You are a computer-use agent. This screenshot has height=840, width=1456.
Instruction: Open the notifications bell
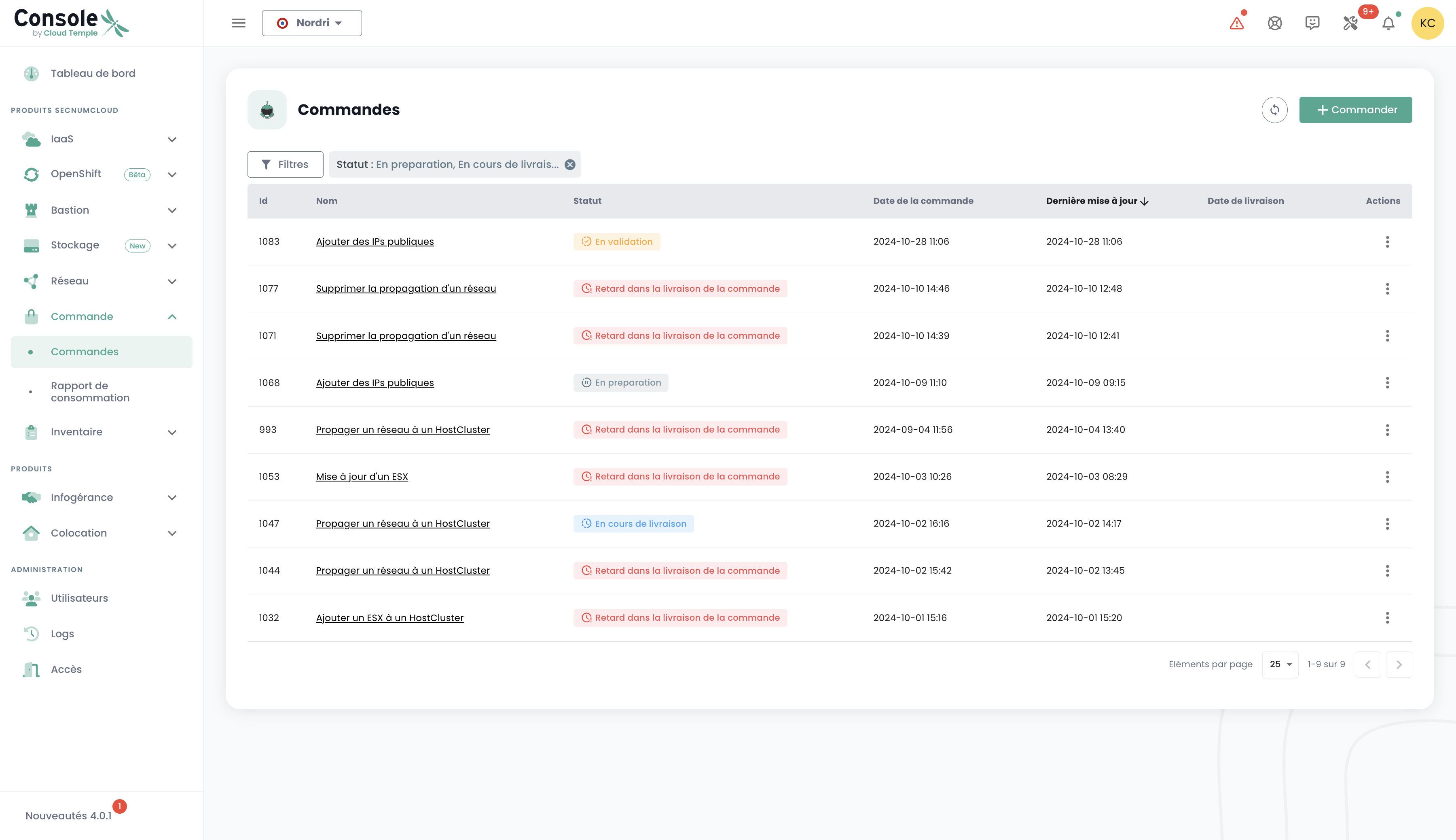[x=1388, y=23]
